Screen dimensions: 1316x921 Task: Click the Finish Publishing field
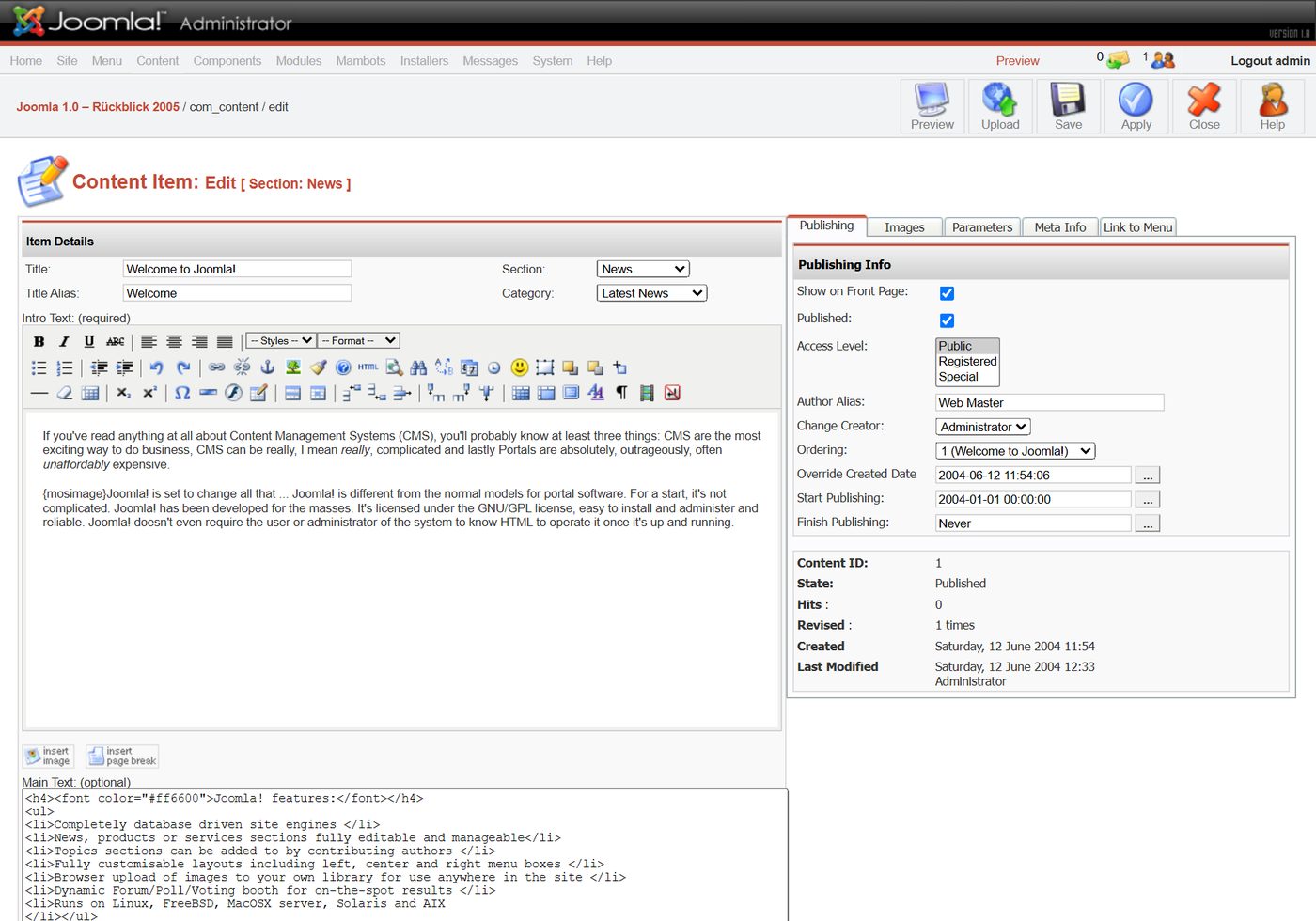tap(1033, 523)
